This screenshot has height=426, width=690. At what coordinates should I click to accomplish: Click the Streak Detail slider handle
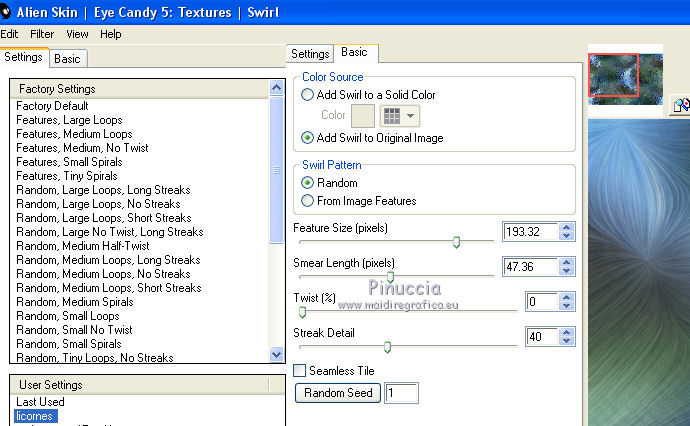pos(387,347)
